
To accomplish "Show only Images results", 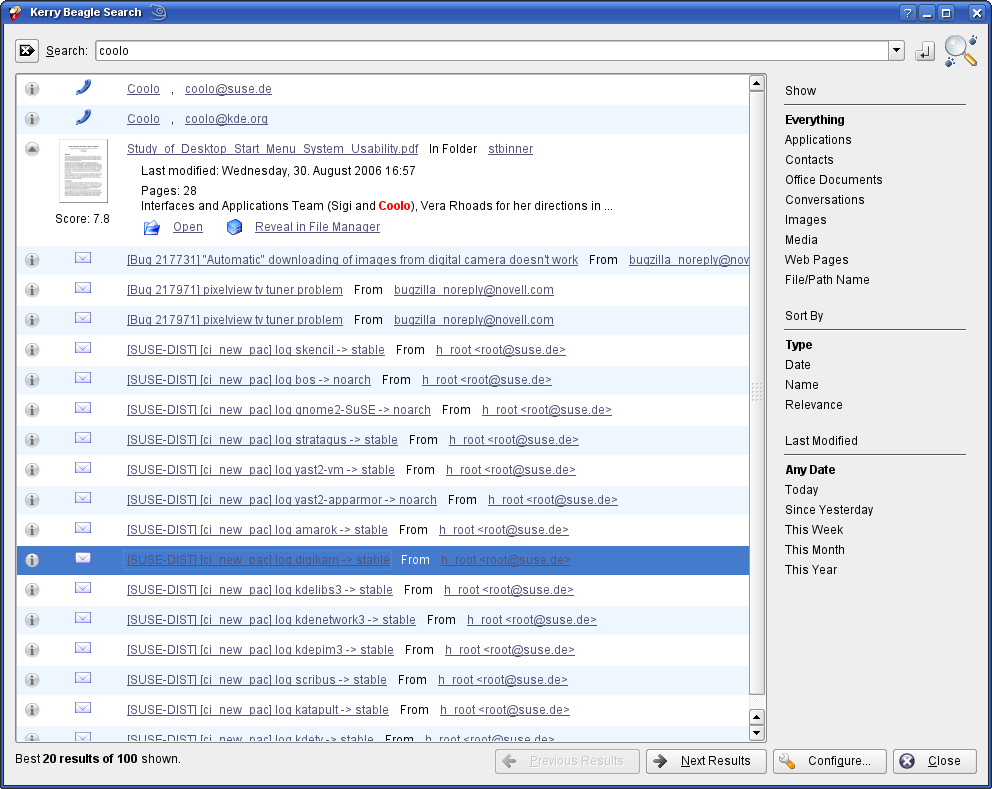I will pyautogui.click(x=805, y=220).
